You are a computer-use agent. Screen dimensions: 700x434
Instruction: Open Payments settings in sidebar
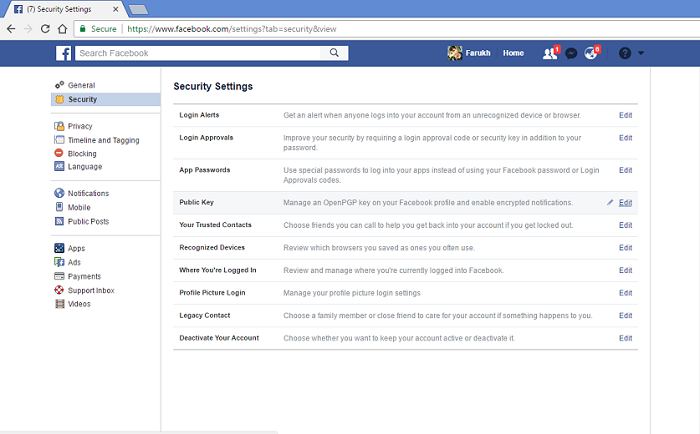tap(84, 276)
